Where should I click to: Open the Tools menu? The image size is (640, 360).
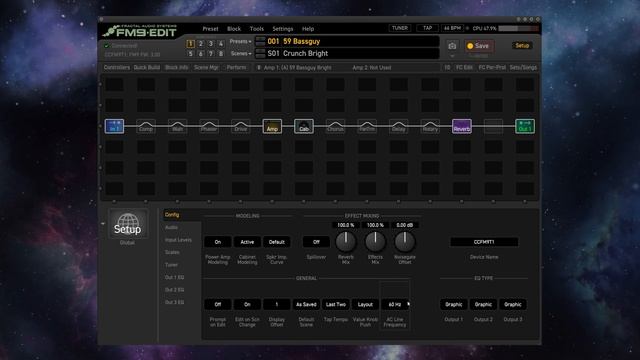(x=257, y=29)
